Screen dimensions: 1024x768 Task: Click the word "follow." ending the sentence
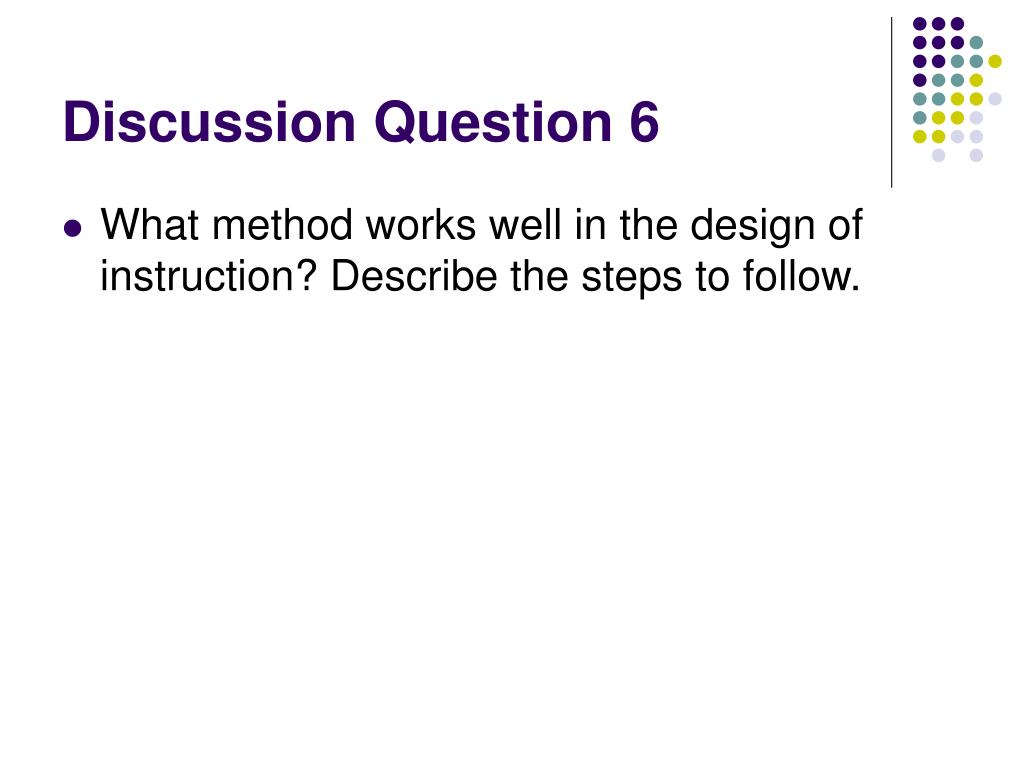coord(801,276)
